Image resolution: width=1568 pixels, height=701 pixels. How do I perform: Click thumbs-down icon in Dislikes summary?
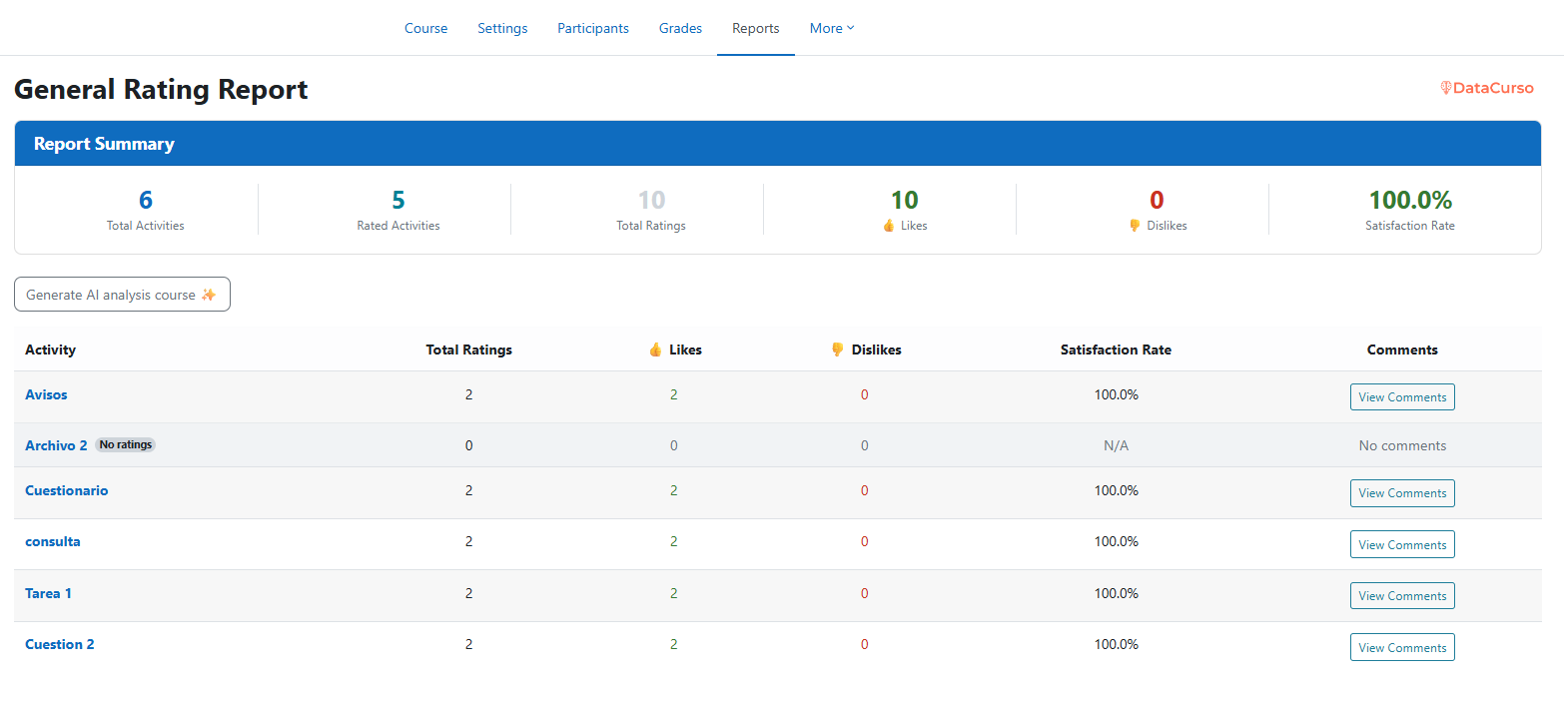pos(1135,226)
